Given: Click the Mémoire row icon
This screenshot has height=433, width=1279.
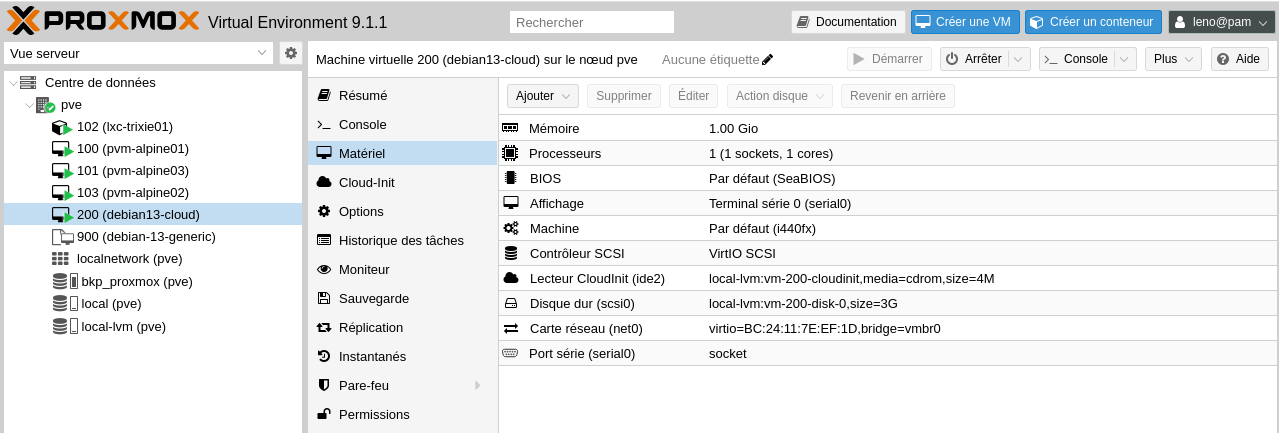Looking at the screenshot, I should click(x=510, y=129).
